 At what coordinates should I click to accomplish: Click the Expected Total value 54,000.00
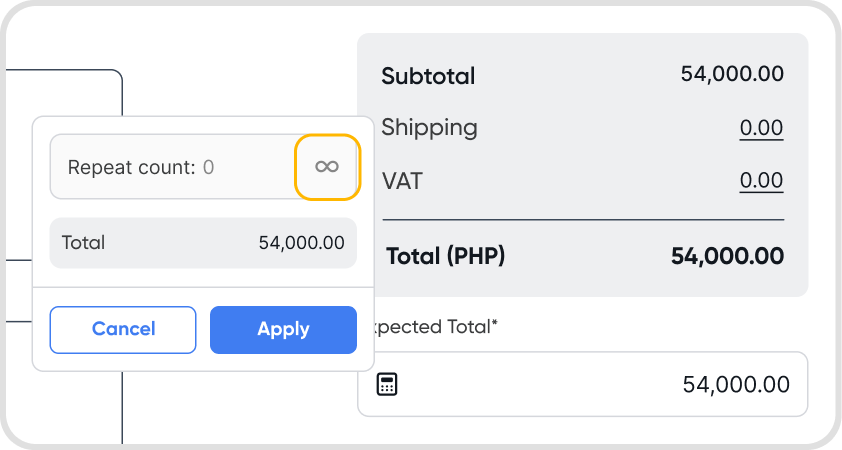[735, 385]
